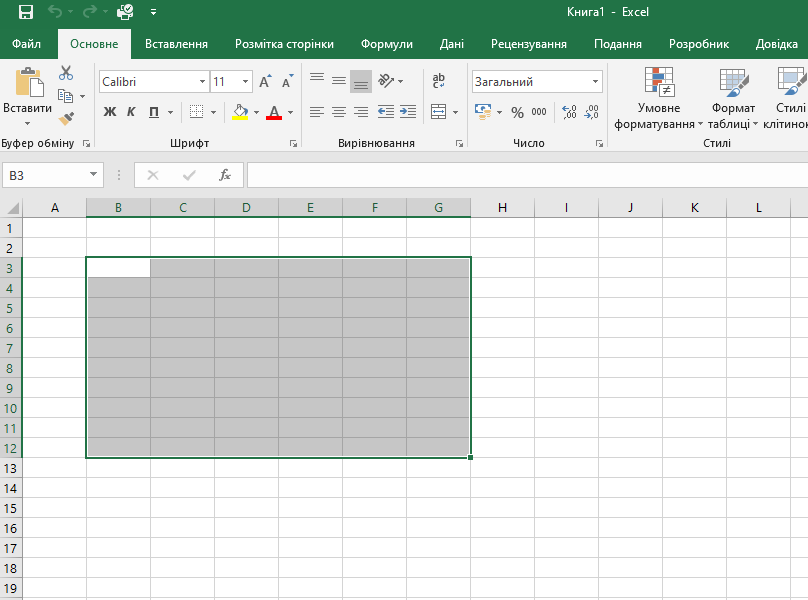Open the font color dropdown arrow
808x600 pixels.
(x=291, y=112)
